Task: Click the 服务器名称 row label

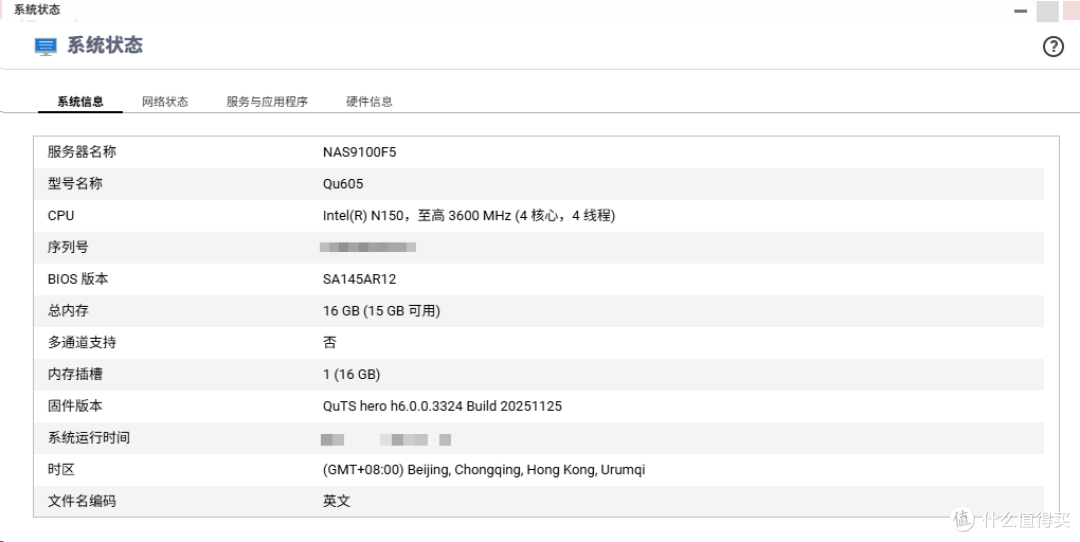Action: (x=82, y=152)
